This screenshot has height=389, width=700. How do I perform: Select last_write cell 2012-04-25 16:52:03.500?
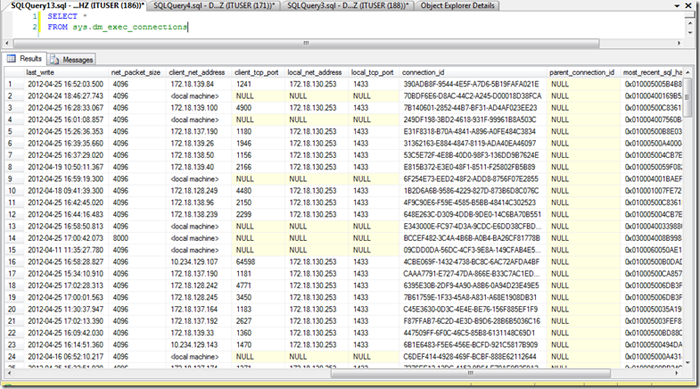(x=66, y=84)
